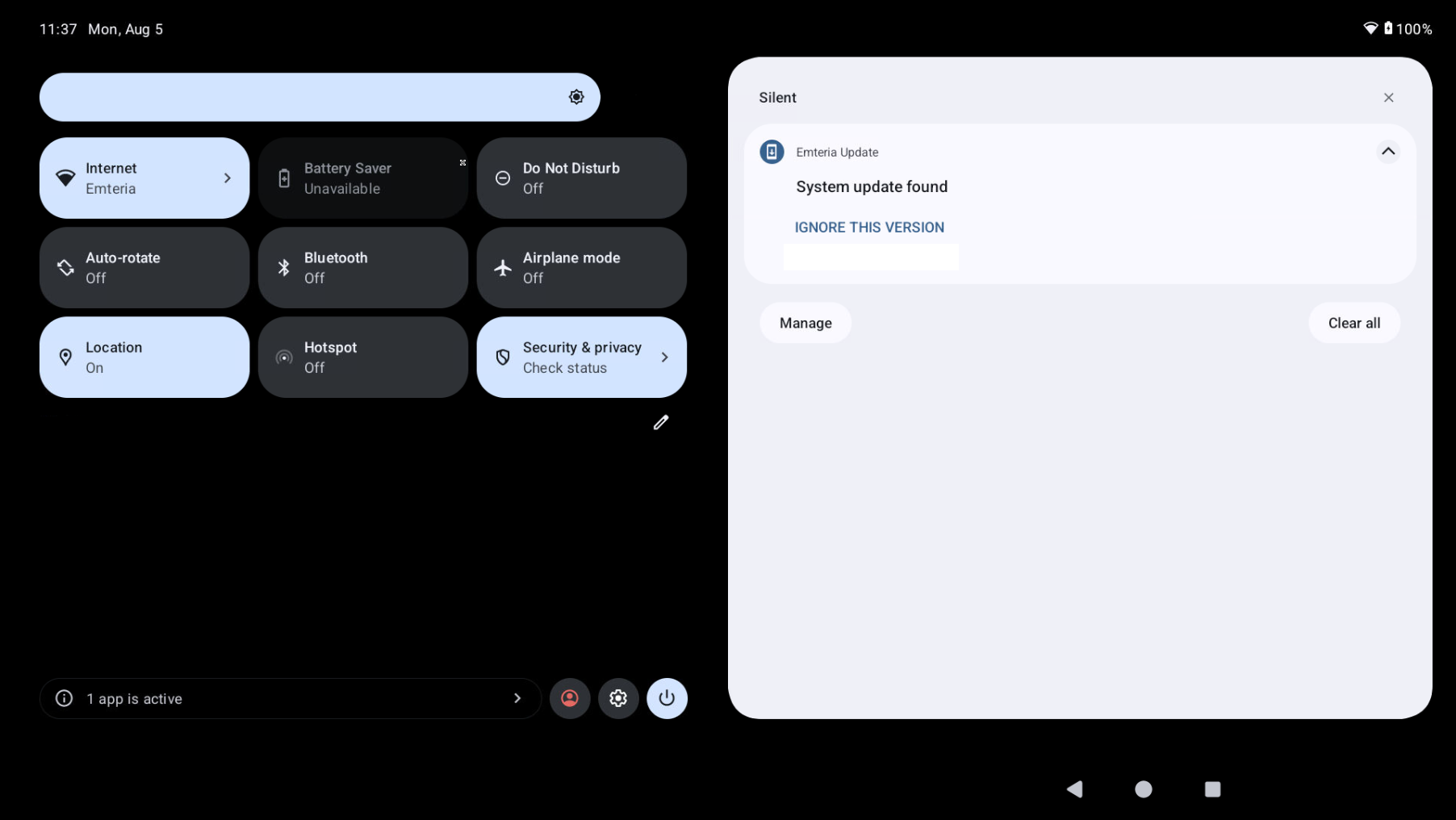Viewport: 1456px width, 820px height.
Task: Enable Bluetooth from quick settings
Action: tap(362, 267)
